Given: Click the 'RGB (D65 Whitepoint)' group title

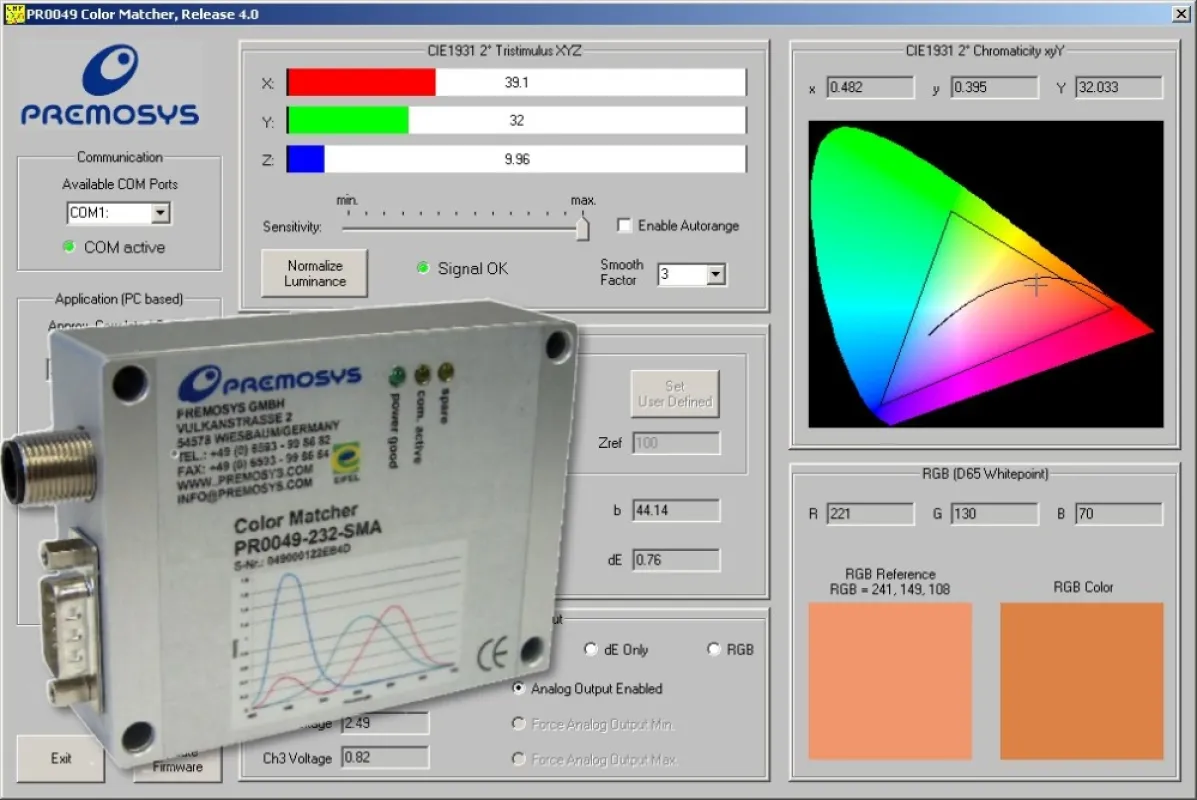Looking at the screenshot, I should pyautogui.click(x=985, y=474).
